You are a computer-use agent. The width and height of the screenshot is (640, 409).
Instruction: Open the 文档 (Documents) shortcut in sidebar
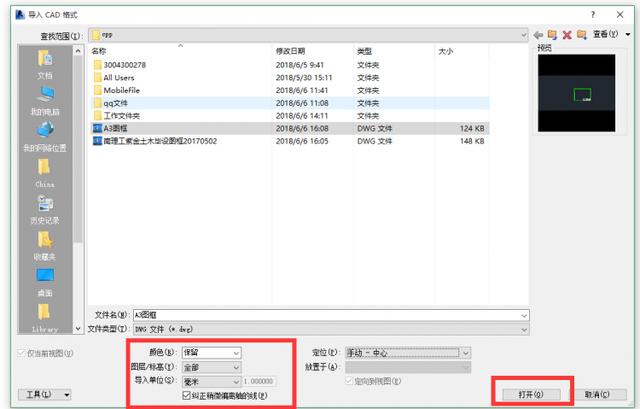45,64
